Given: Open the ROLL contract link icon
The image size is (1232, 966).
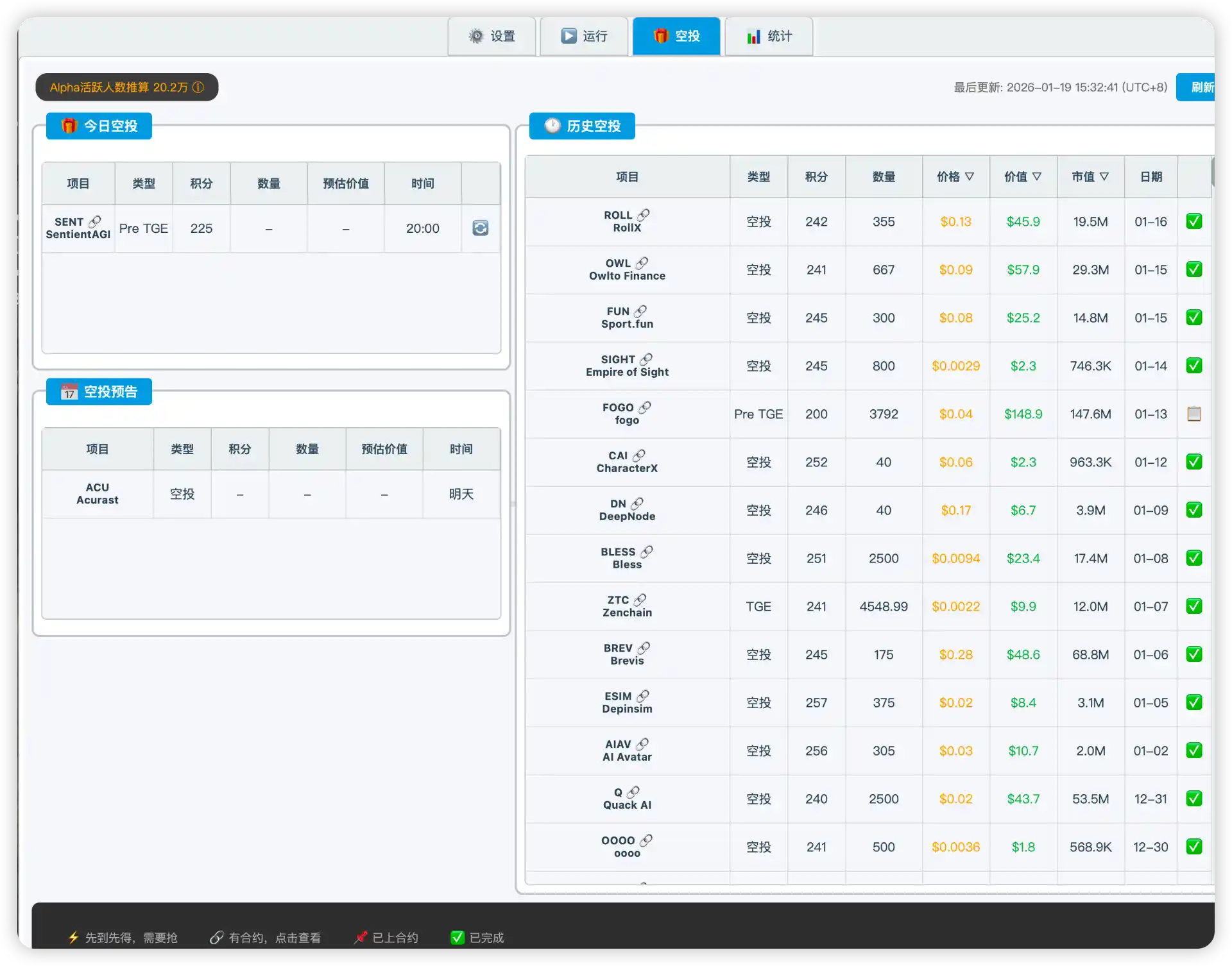Looking at the screenshot, I should coord(643,215).
